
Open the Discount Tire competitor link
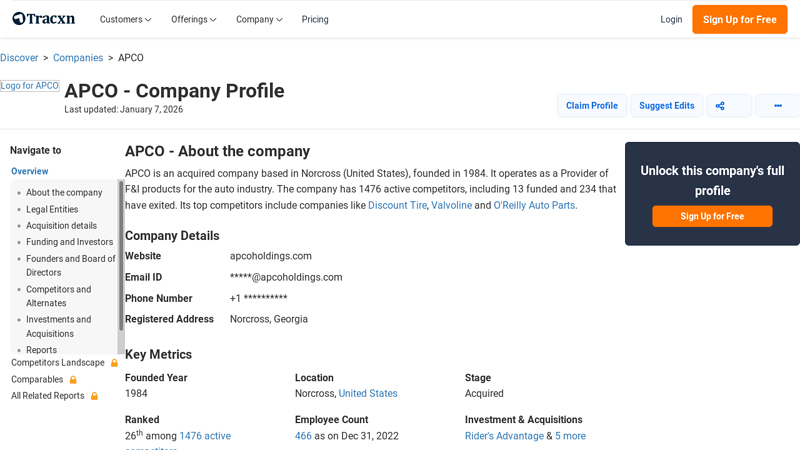[x=397, y=205]
